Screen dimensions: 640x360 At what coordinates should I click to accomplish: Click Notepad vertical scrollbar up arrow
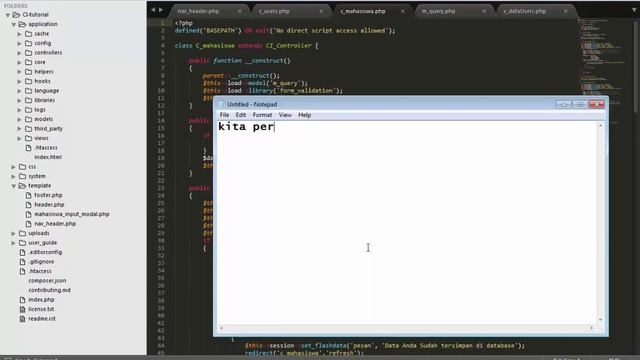(600, 126)
